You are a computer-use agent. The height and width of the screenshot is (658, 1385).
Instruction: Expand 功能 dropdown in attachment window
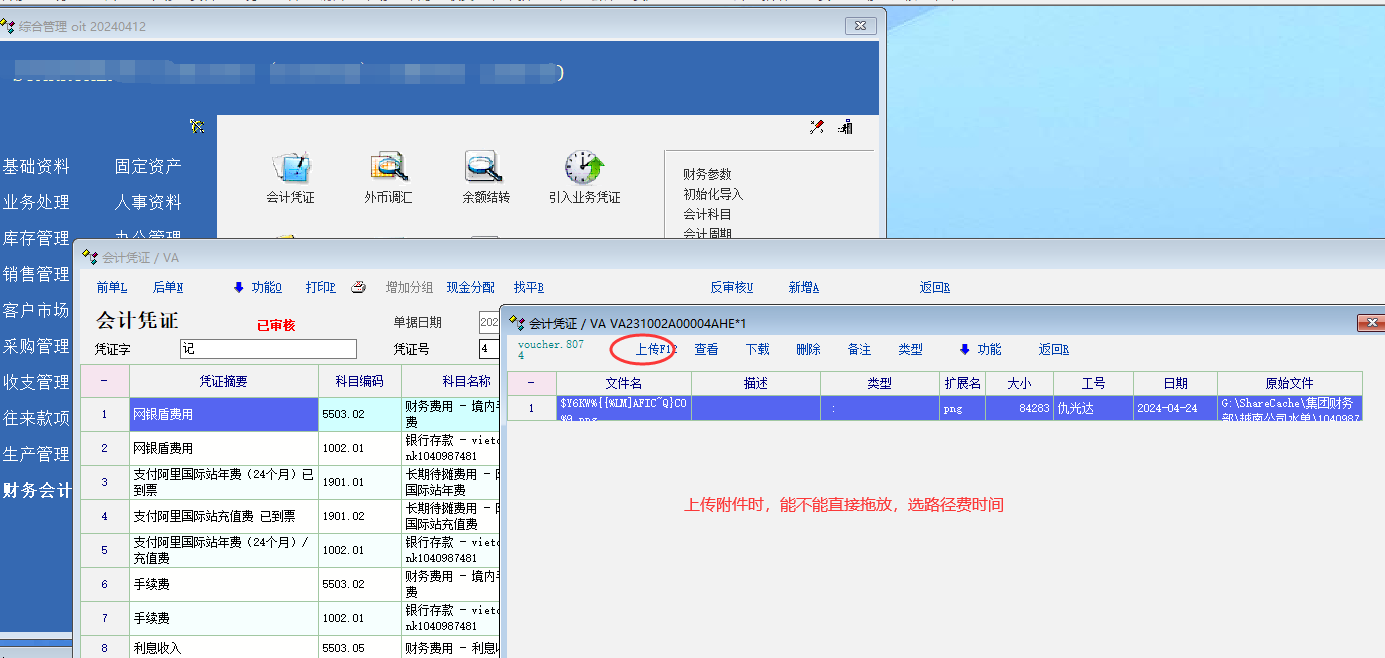[980, 350]
